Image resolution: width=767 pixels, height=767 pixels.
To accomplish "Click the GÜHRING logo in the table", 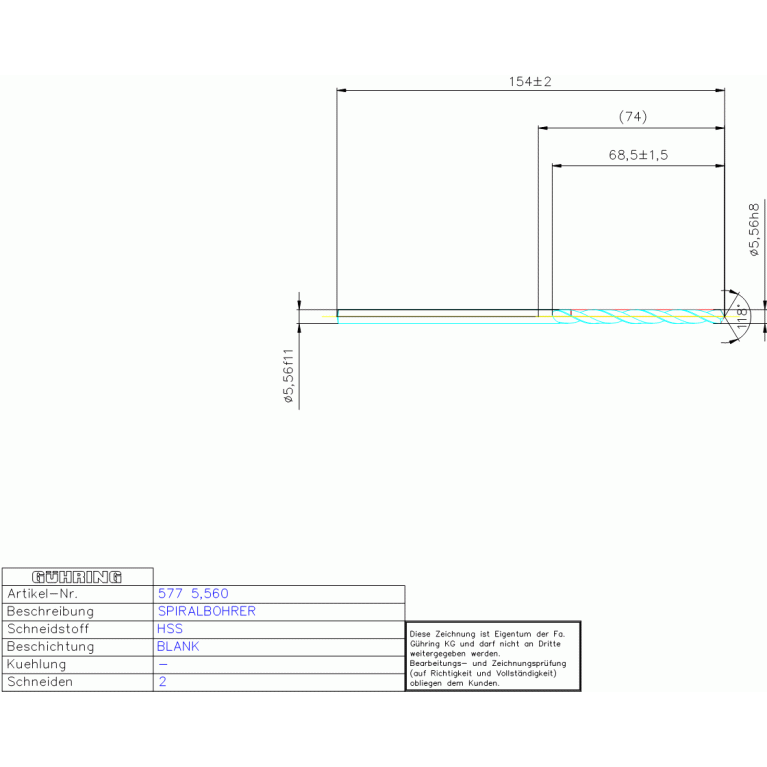I will point(77,577).
